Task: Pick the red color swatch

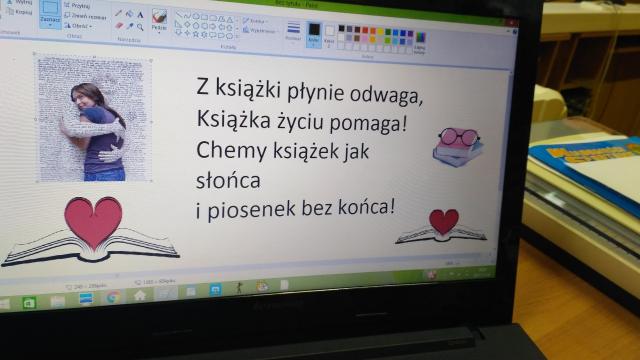Action: click(x=365, y=30)
